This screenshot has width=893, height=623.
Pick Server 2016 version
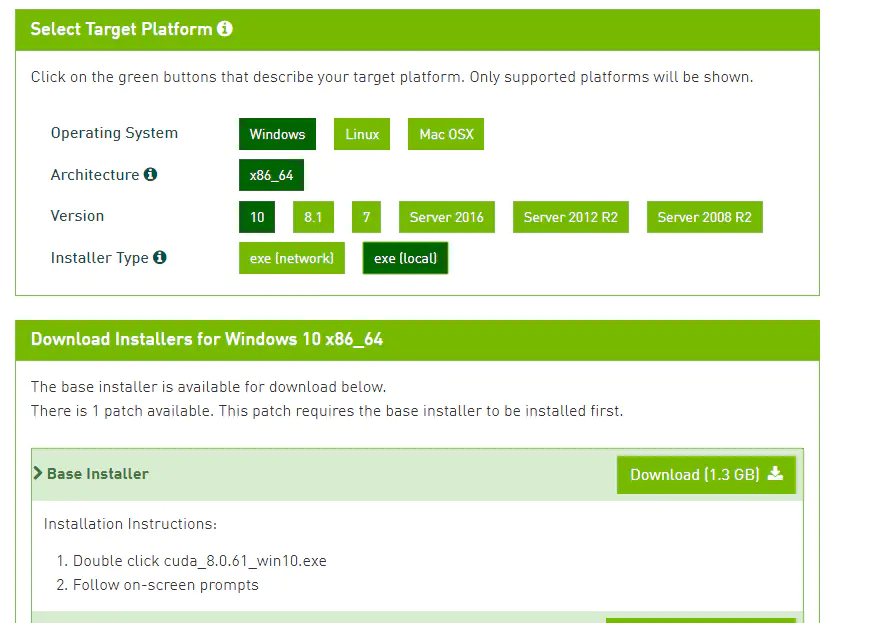point(446,217)
